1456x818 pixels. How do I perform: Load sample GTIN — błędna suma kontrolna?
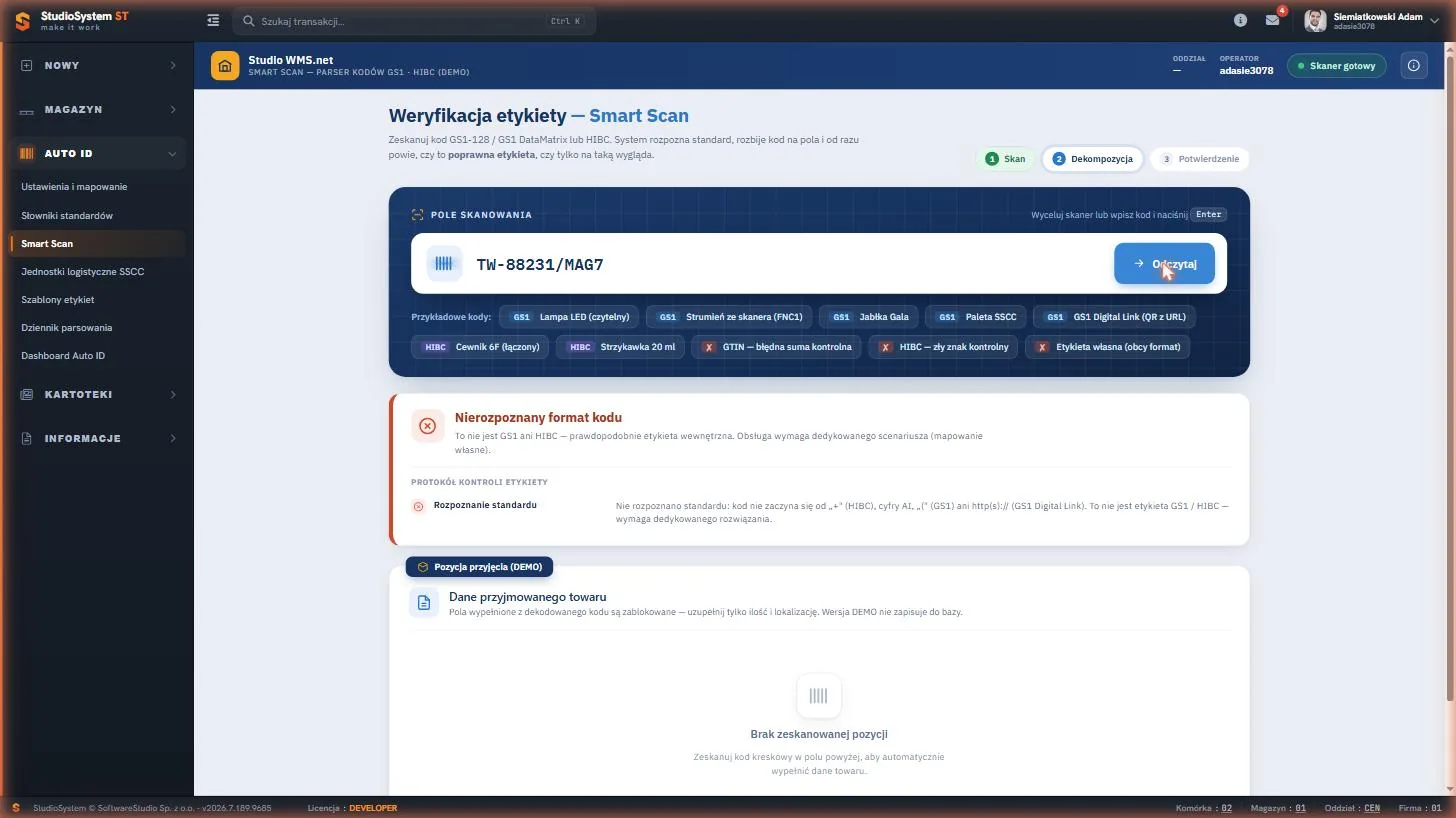[x=776, y=347]
